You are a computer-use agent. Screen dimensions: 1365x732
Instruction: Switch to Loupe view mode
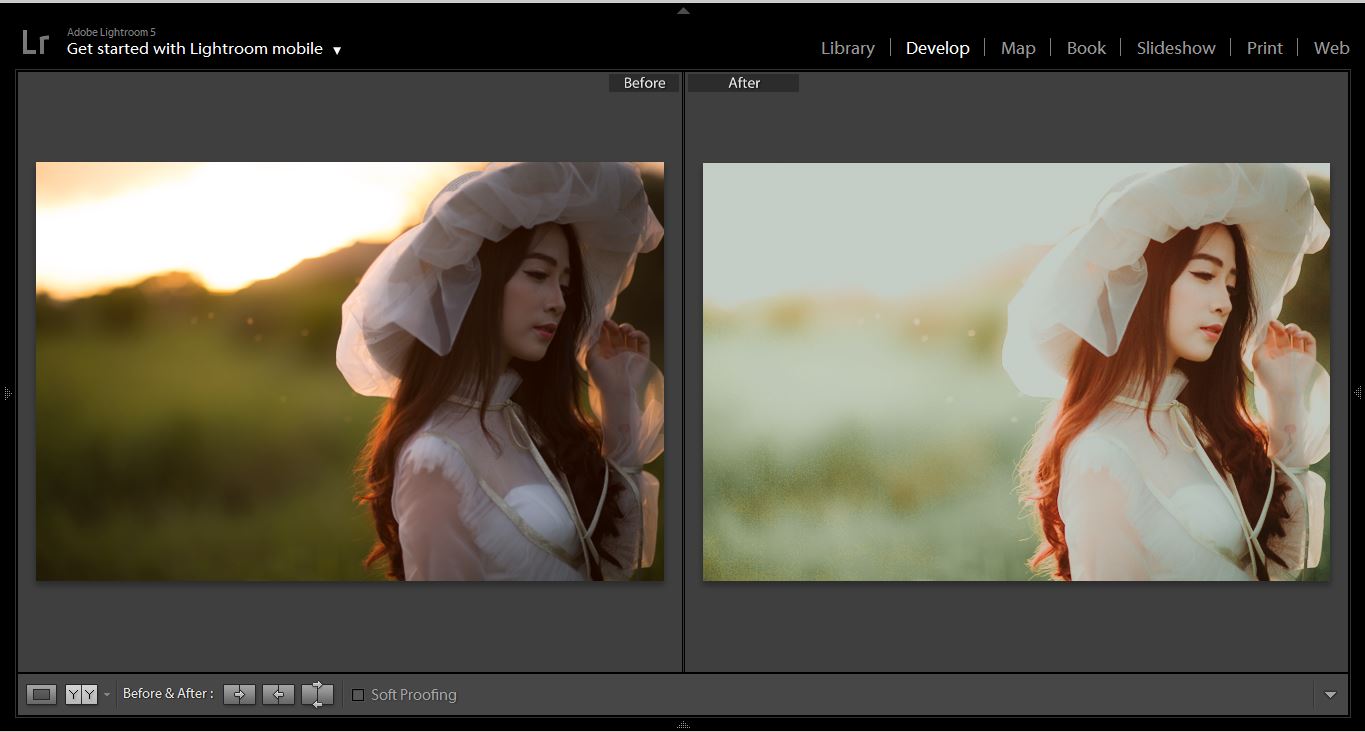pos(41,694)
